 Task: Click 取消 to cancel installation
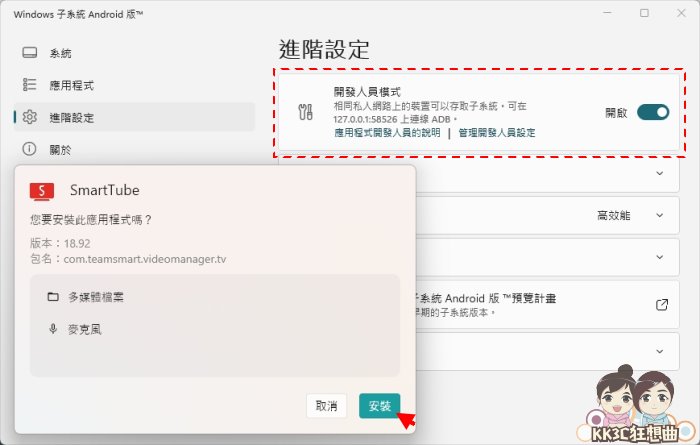coord(326,406)
